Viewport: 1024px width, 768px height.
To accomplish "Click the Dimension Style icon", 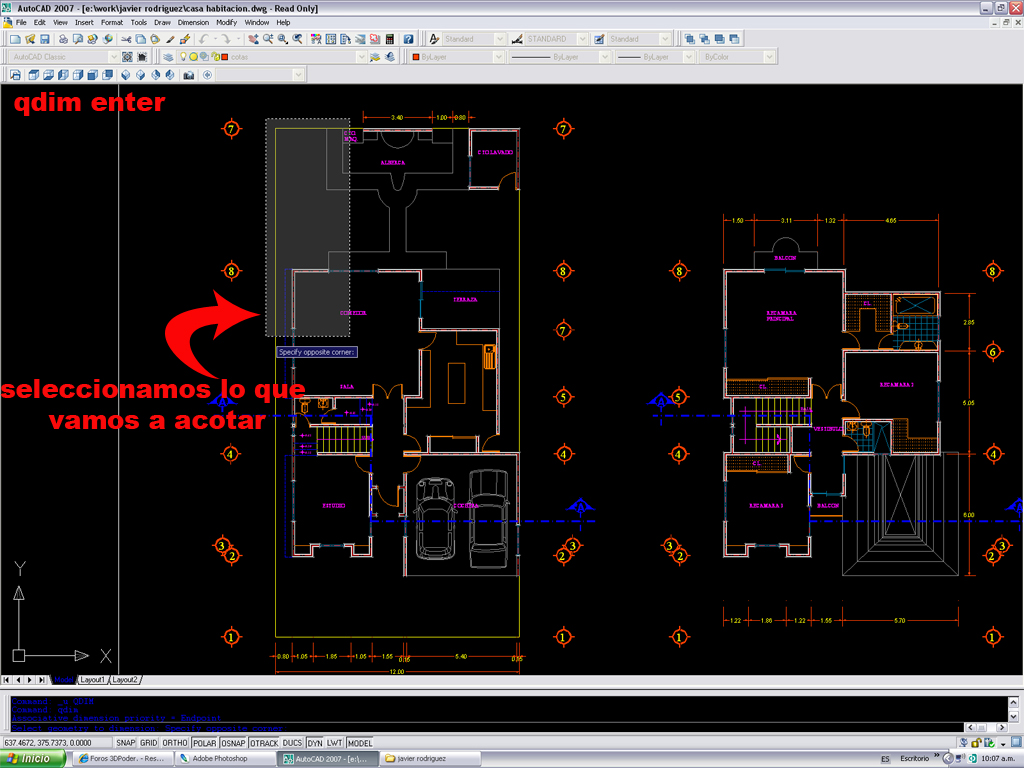I will coord(517,39).
